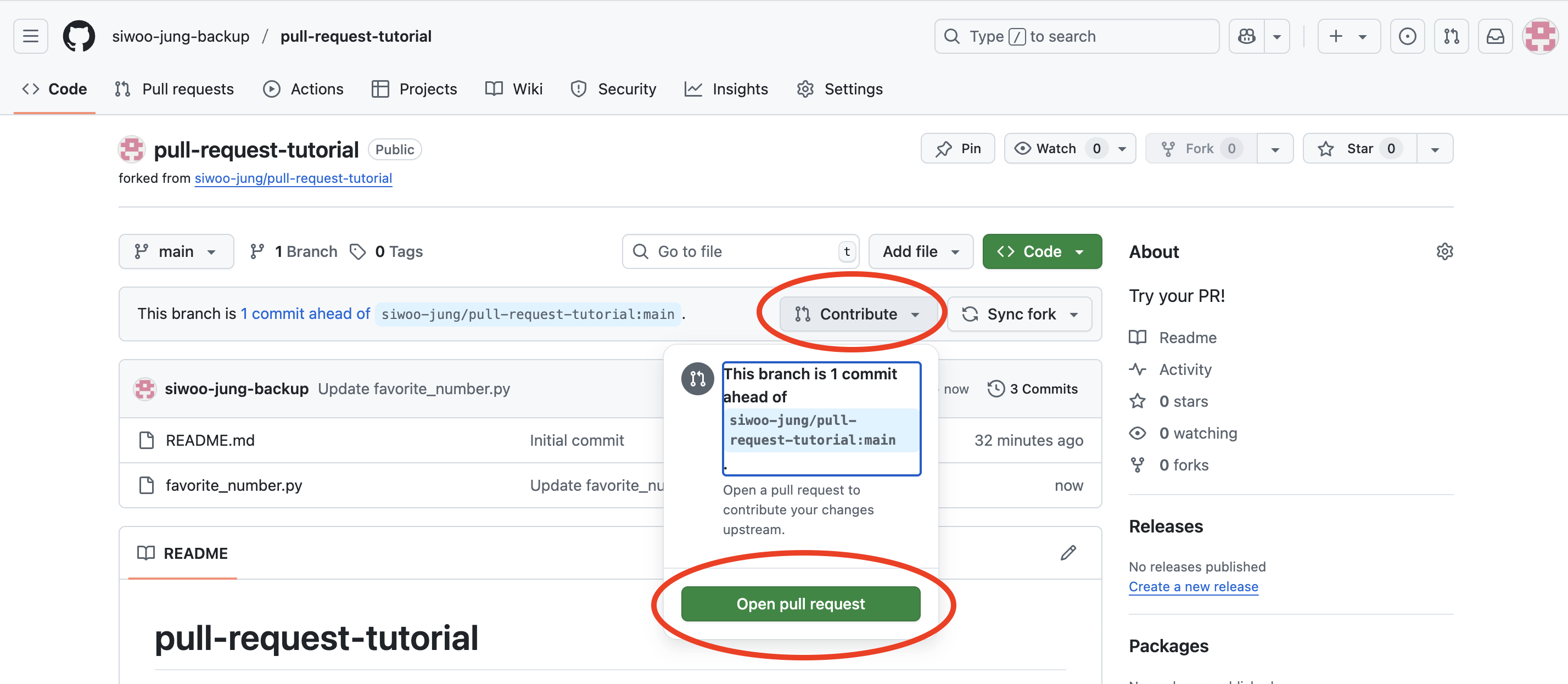Open the hamburger navigation menu
Viewport: 1568px width, 684px height.
click(x=30, y=37)
